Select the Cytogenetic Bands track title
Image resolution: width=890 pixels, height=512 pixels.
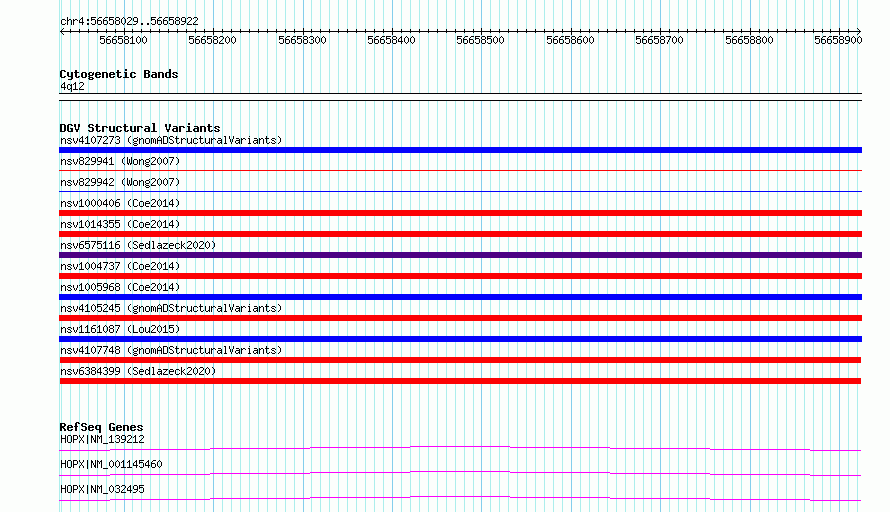coord(119,74)
